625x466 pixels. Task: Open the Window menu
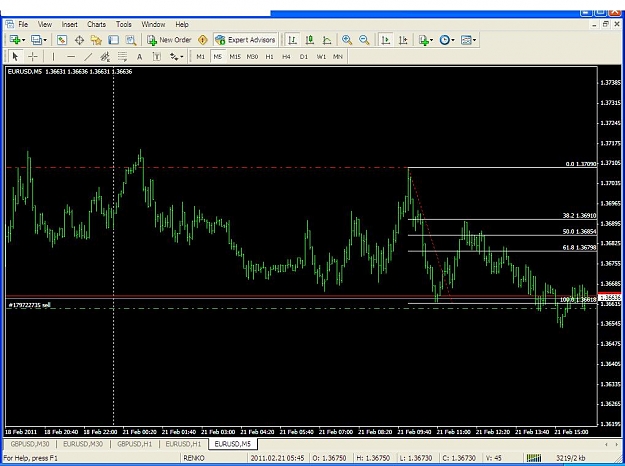[153, 24]
